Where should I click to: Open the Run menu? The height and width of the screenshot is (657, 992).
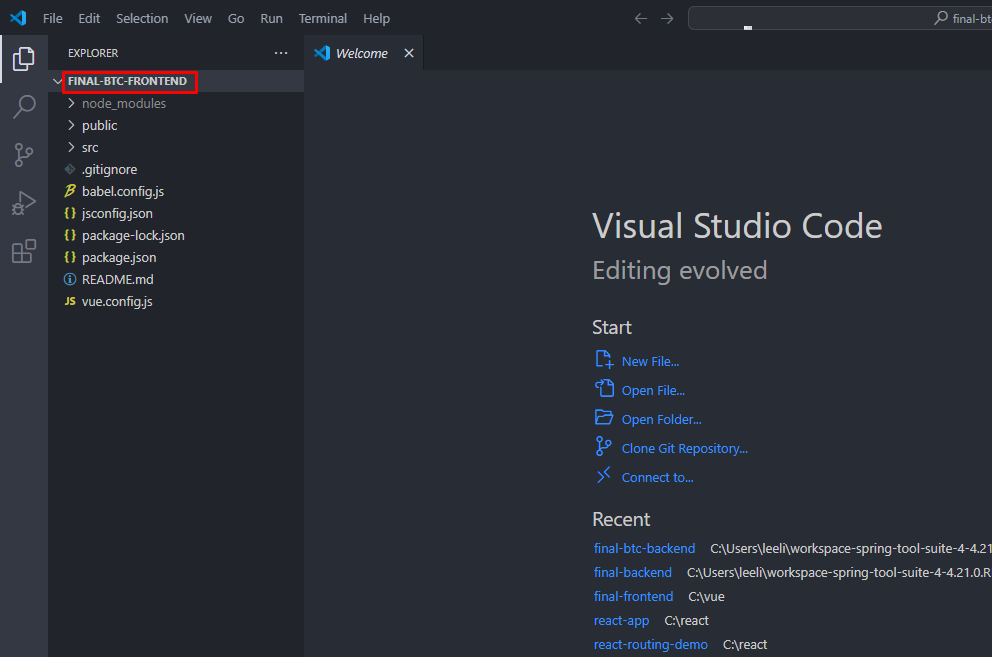(x=271, y=18)
